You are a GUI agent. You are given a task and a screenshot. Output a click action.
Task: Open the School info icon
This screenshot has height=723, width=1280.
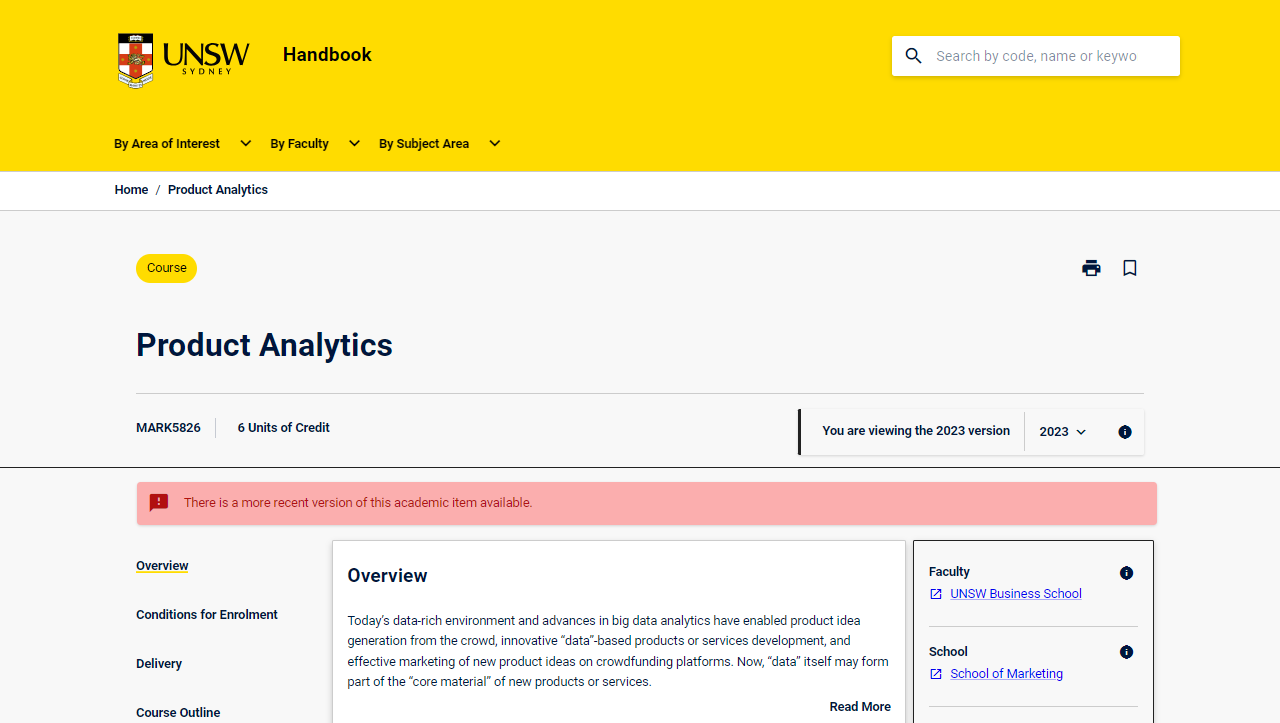pos(1126,652)
